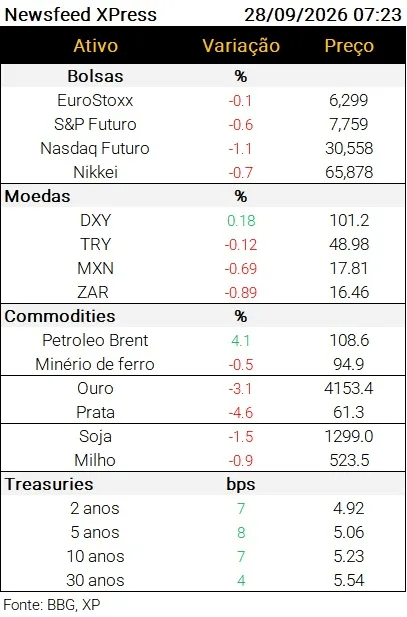
Task: Click the Preço column header
Action: coord(349,46)
